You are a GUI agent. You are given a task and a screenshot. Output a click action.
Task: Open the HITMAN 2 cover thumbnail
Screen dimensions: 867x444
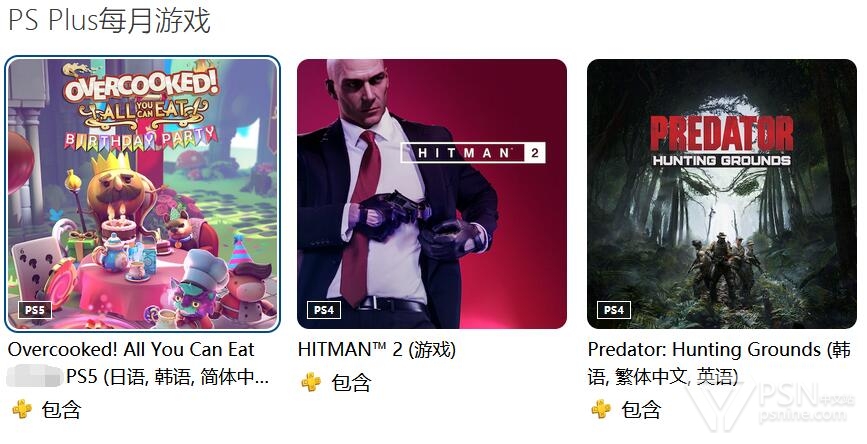pyautogui.click(x=432, y=194)
